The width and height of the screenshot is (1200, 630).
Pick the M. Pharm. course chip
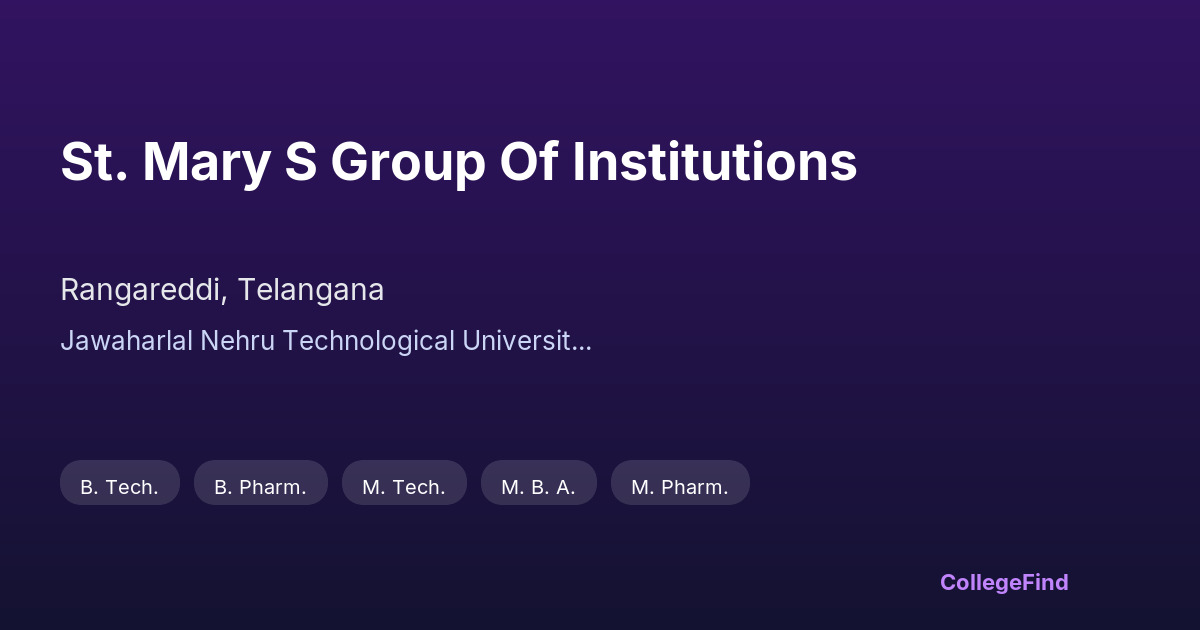680,483
